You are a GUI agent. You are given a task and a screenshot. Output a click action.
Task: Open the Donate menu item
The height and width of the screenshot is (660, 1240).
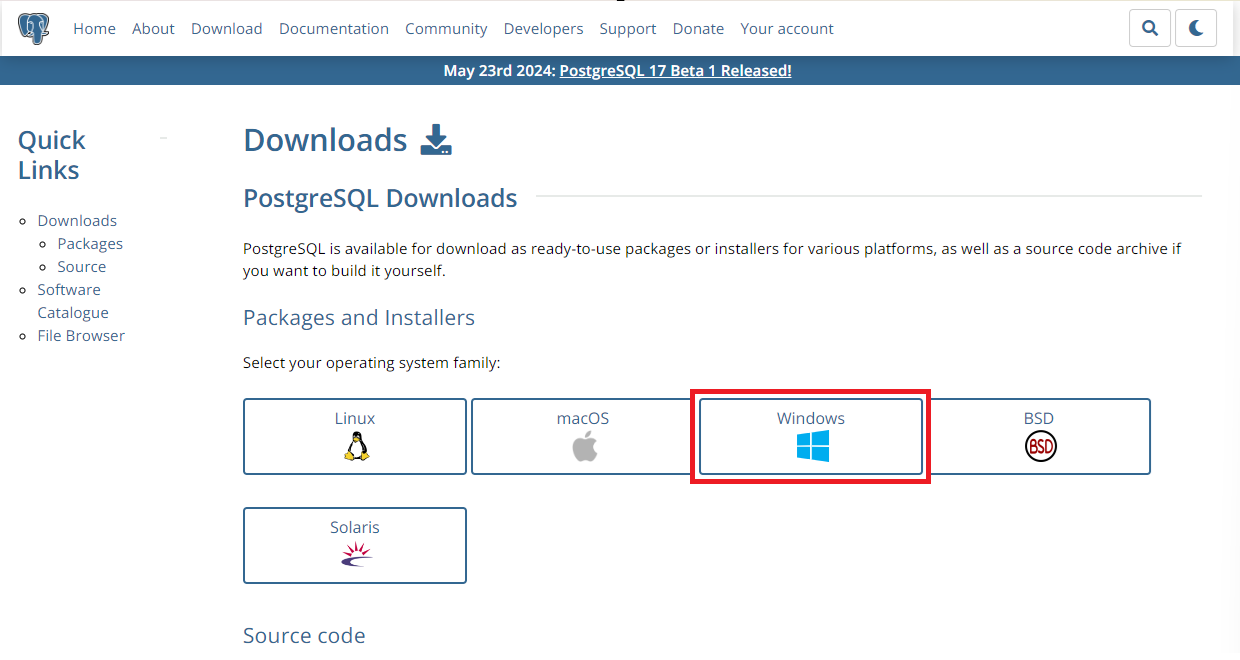(698, 28)
